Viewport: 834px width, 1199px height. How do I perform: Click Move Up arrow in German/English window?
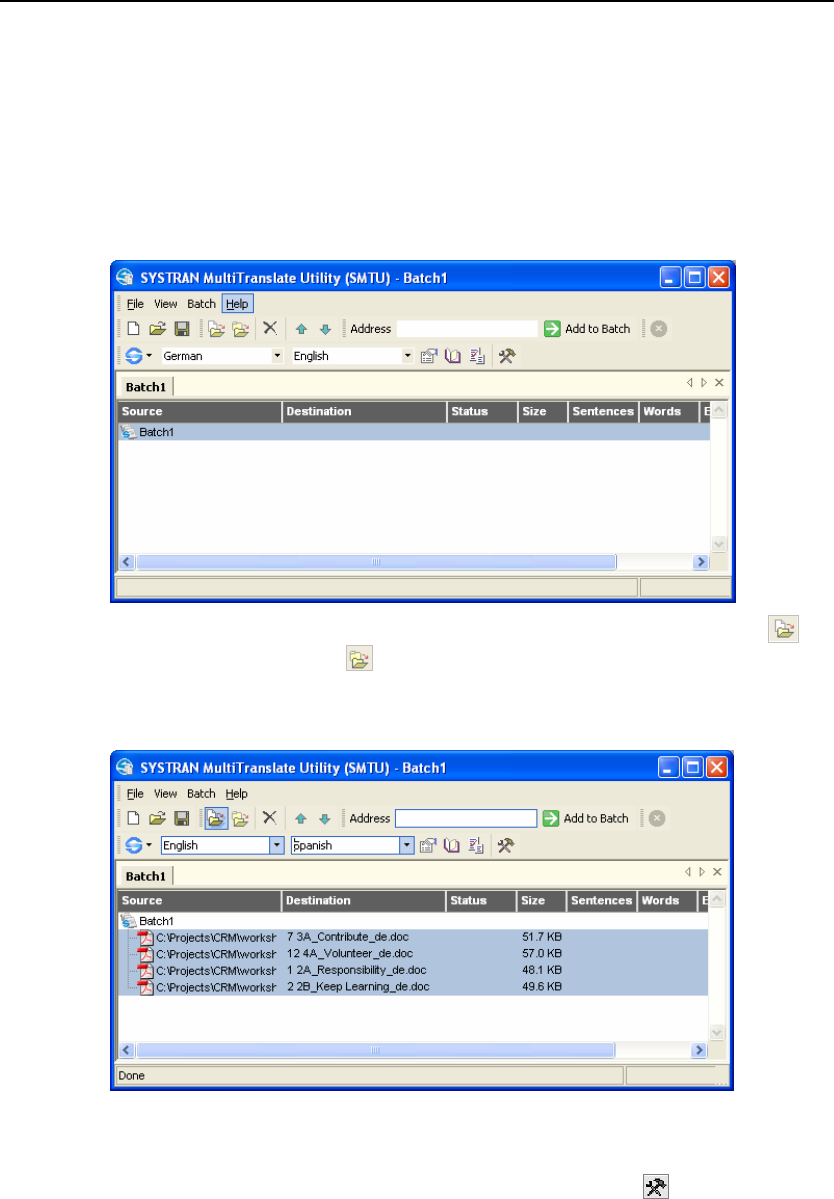[301, 330]
